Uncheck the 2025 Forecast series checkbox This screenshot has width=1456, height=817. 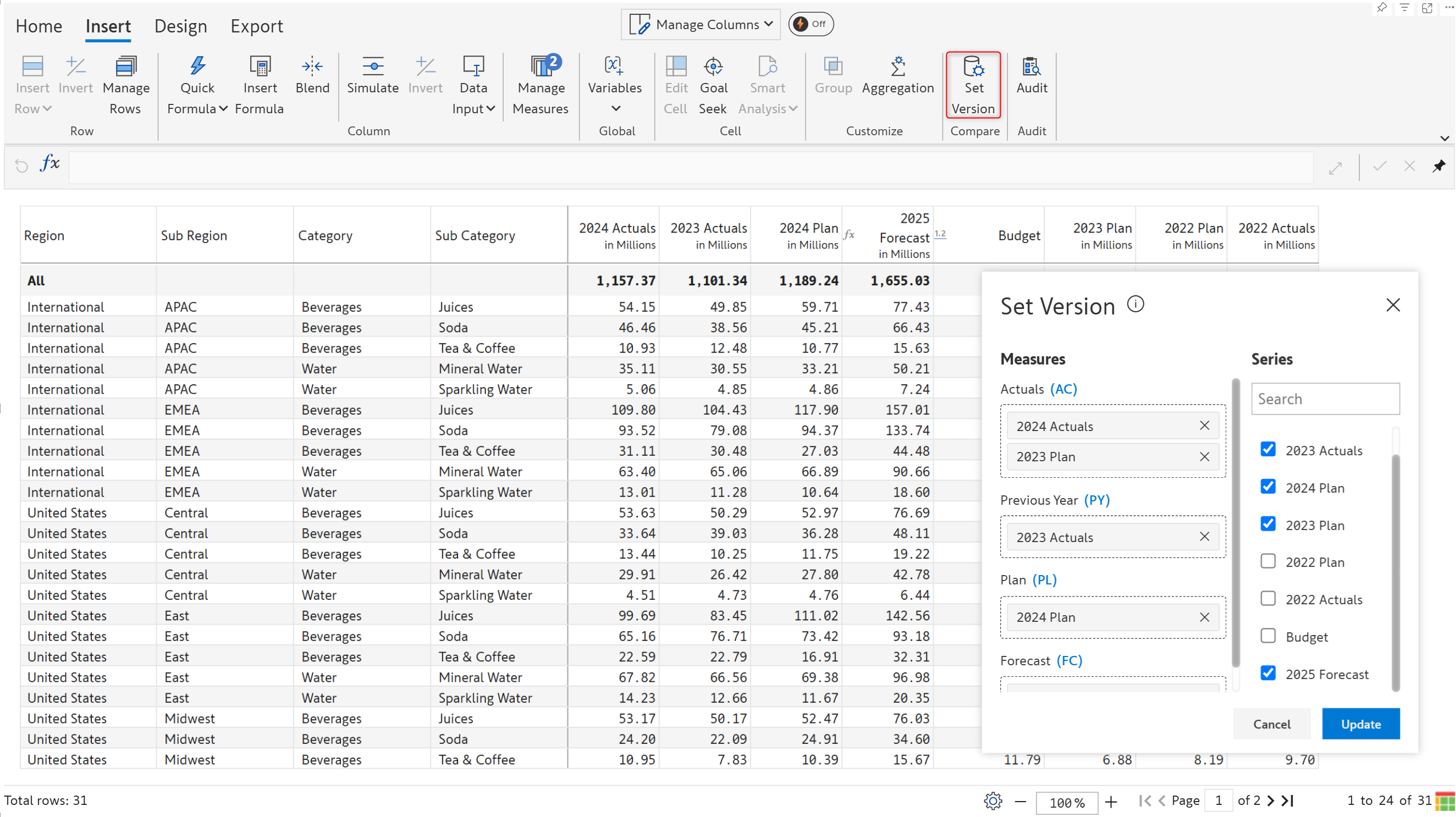[1268, 673]
